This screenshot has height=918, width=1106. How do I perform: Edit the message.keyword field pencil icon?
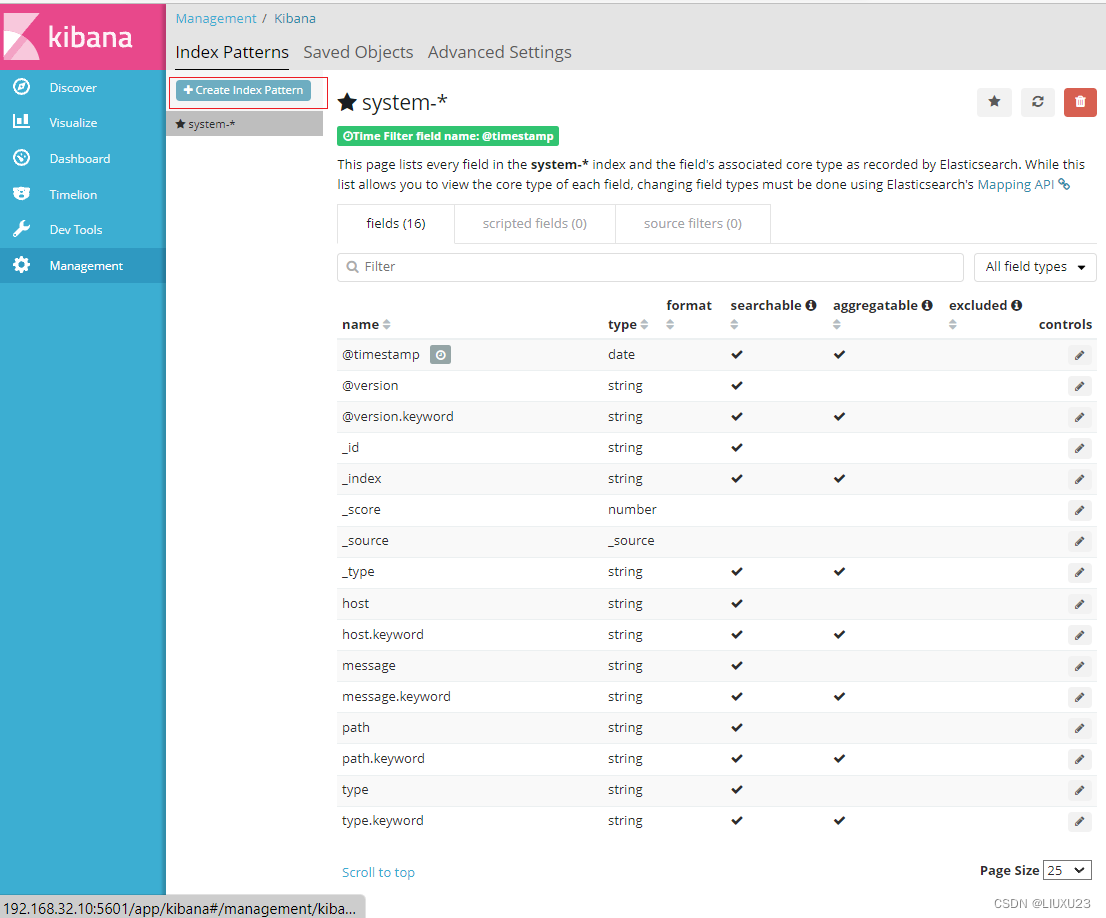pos(1079,697)
